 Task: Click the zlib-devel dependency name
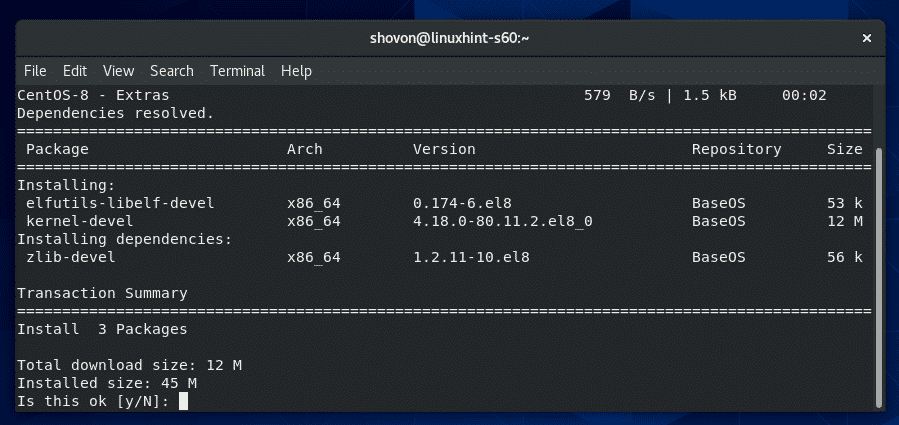(70, 257)
